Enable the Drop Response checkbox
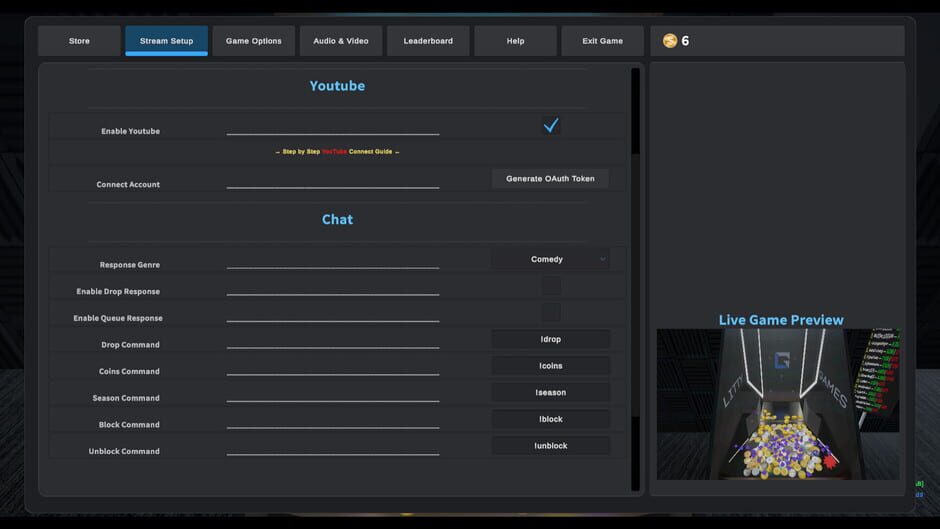 click(x=551, y=286)
